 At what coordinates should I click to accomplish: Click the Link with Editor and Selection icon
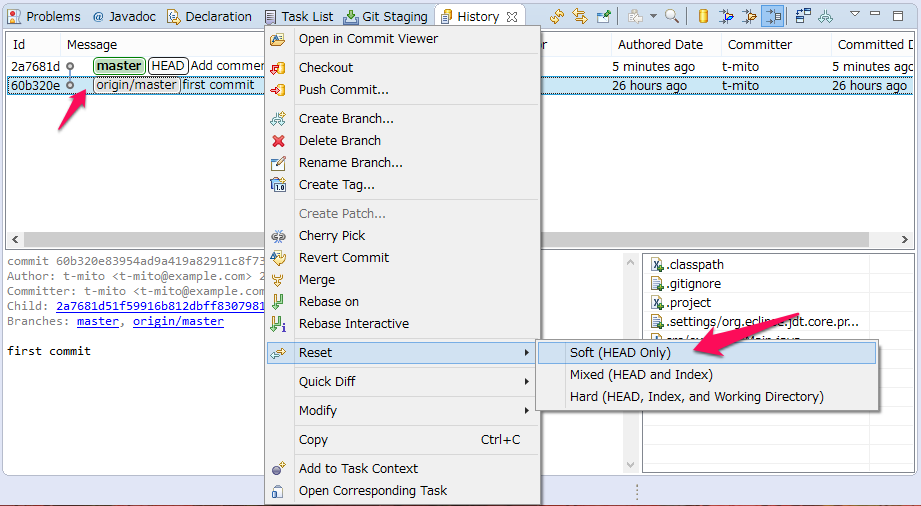[581, 16]
